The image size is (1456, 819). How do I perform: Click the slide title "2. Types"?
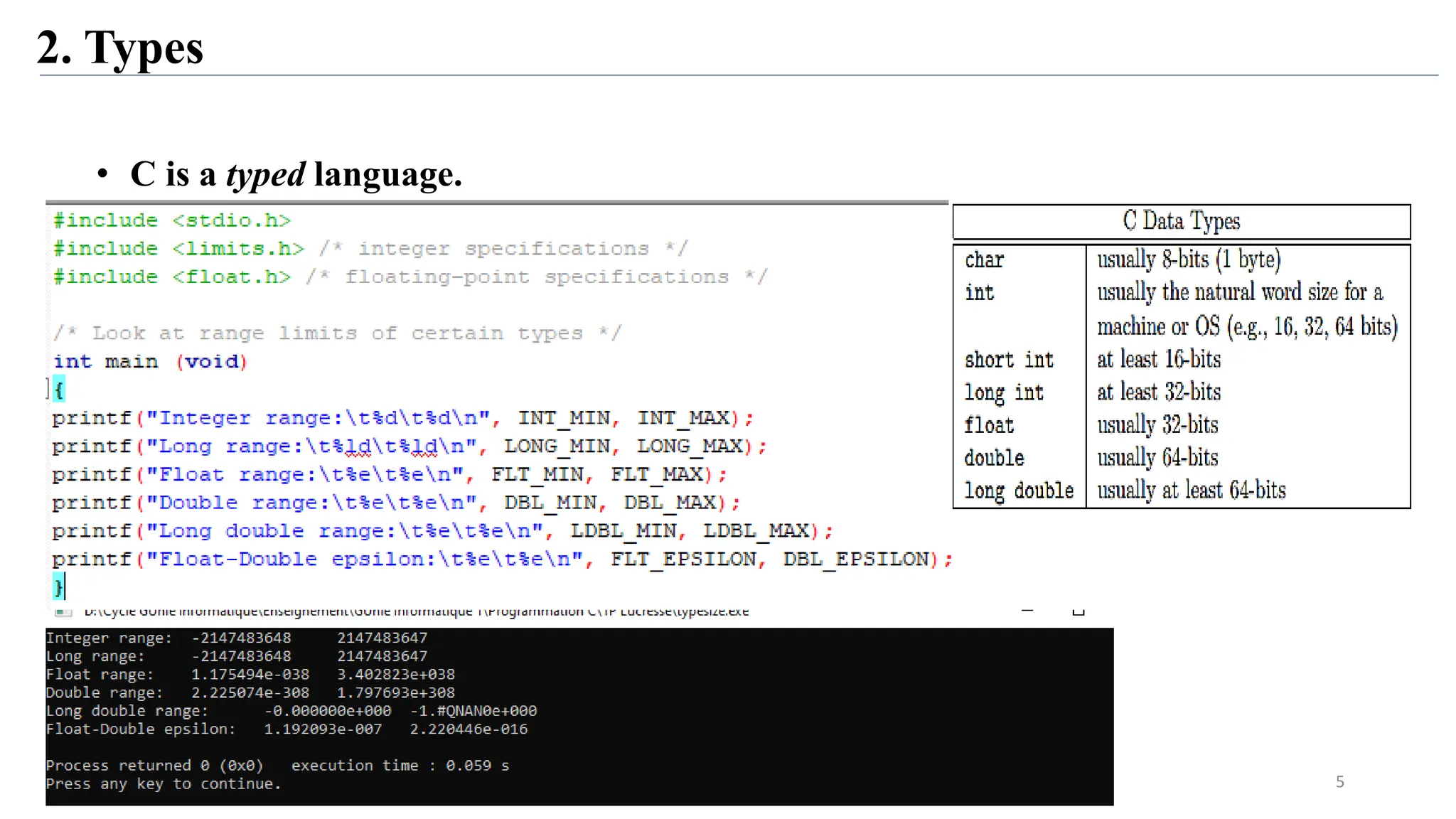pyautogui.click(x=120, y=48)
